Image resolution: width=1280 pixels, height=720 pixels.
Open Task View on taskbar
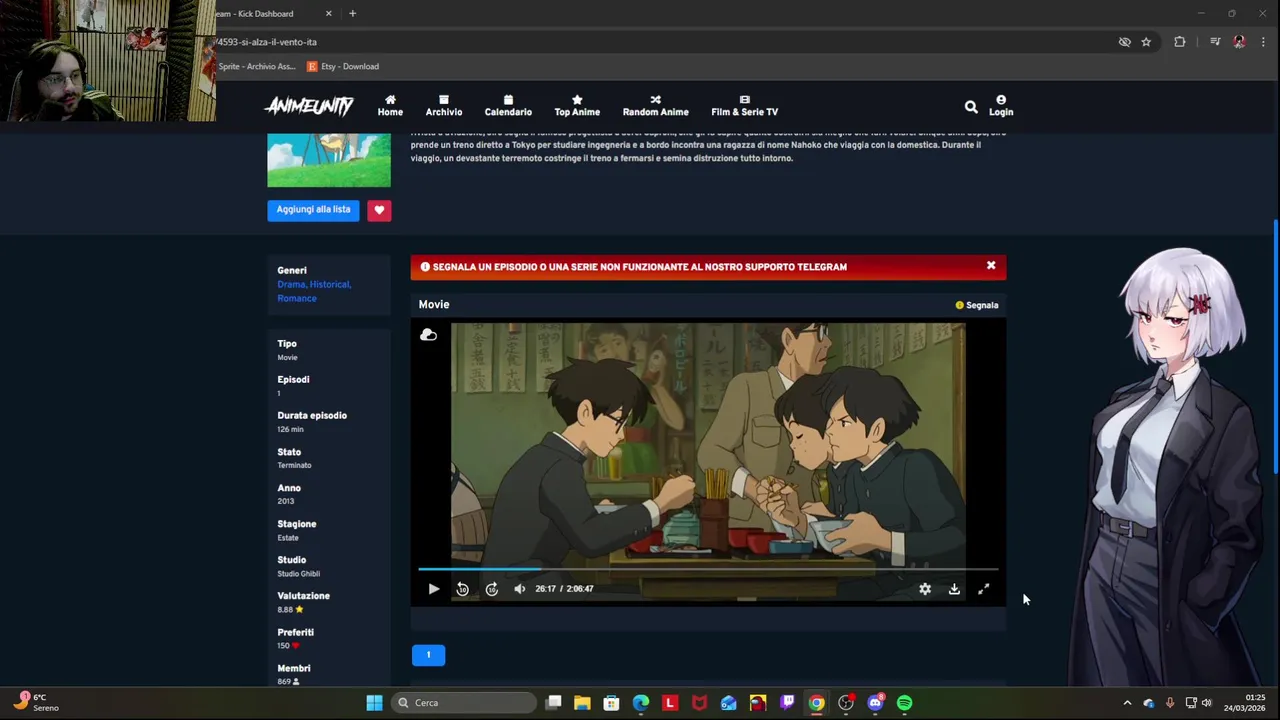pyautogui.click(x=553, y=703)
